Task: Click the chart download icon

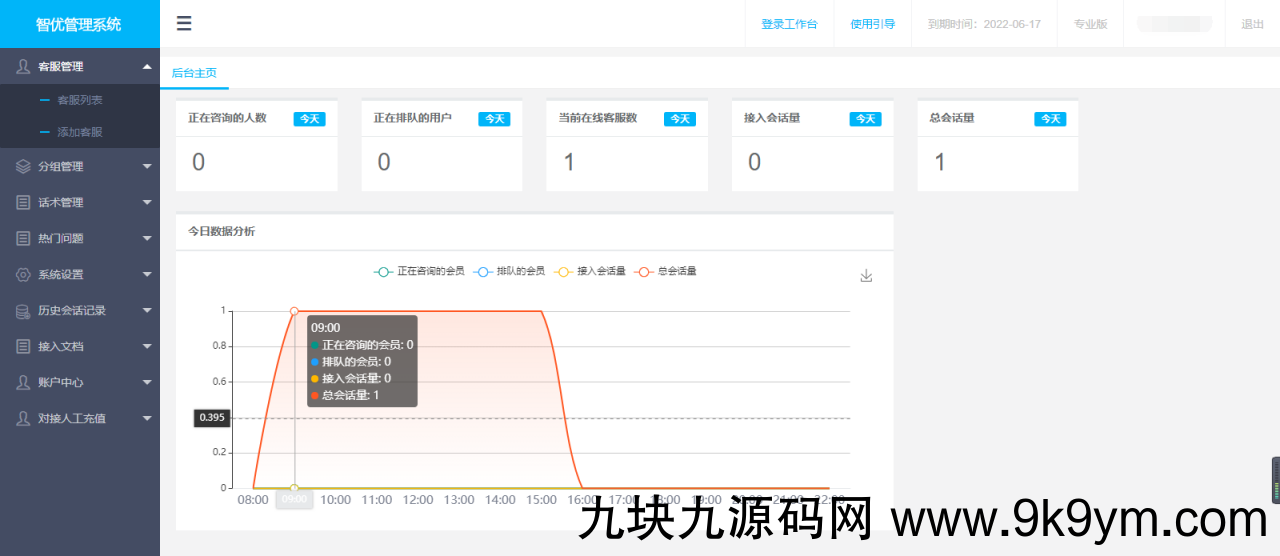Action: [866, 276]
